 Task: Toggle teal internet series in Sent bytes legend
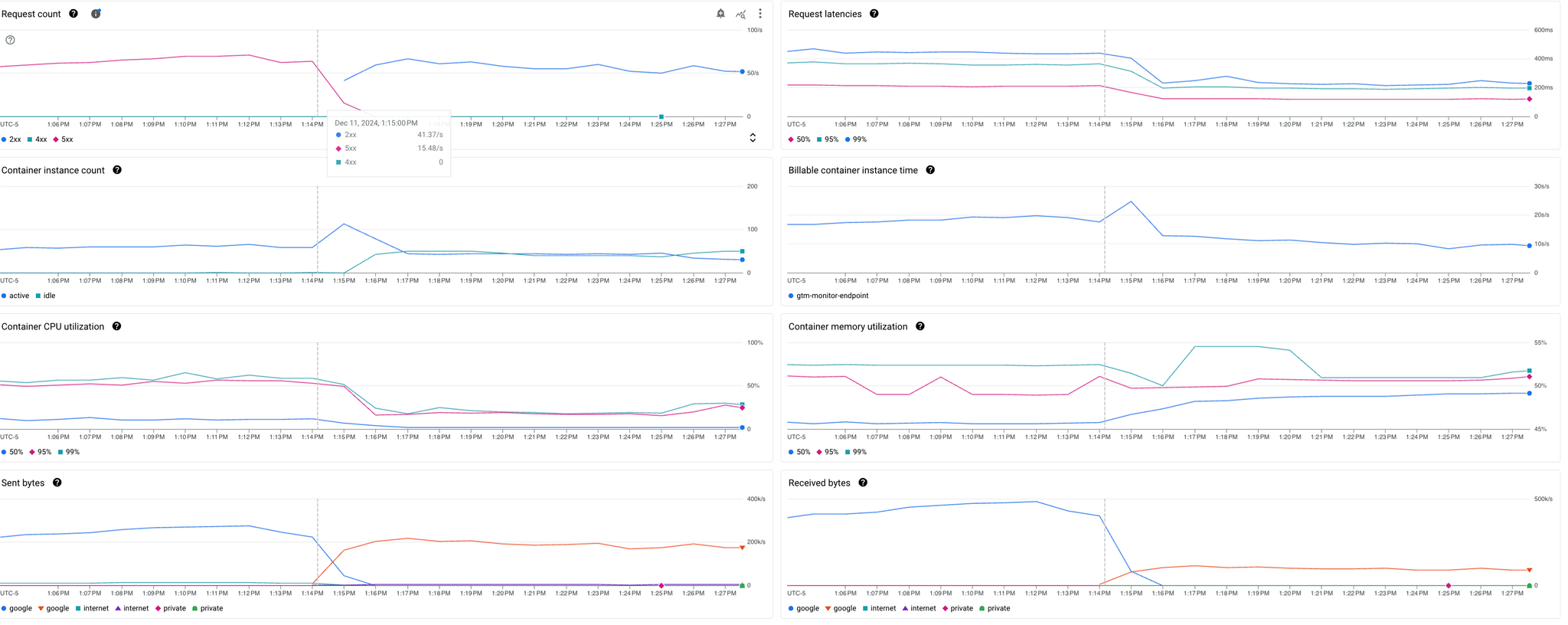pos(92,608)
